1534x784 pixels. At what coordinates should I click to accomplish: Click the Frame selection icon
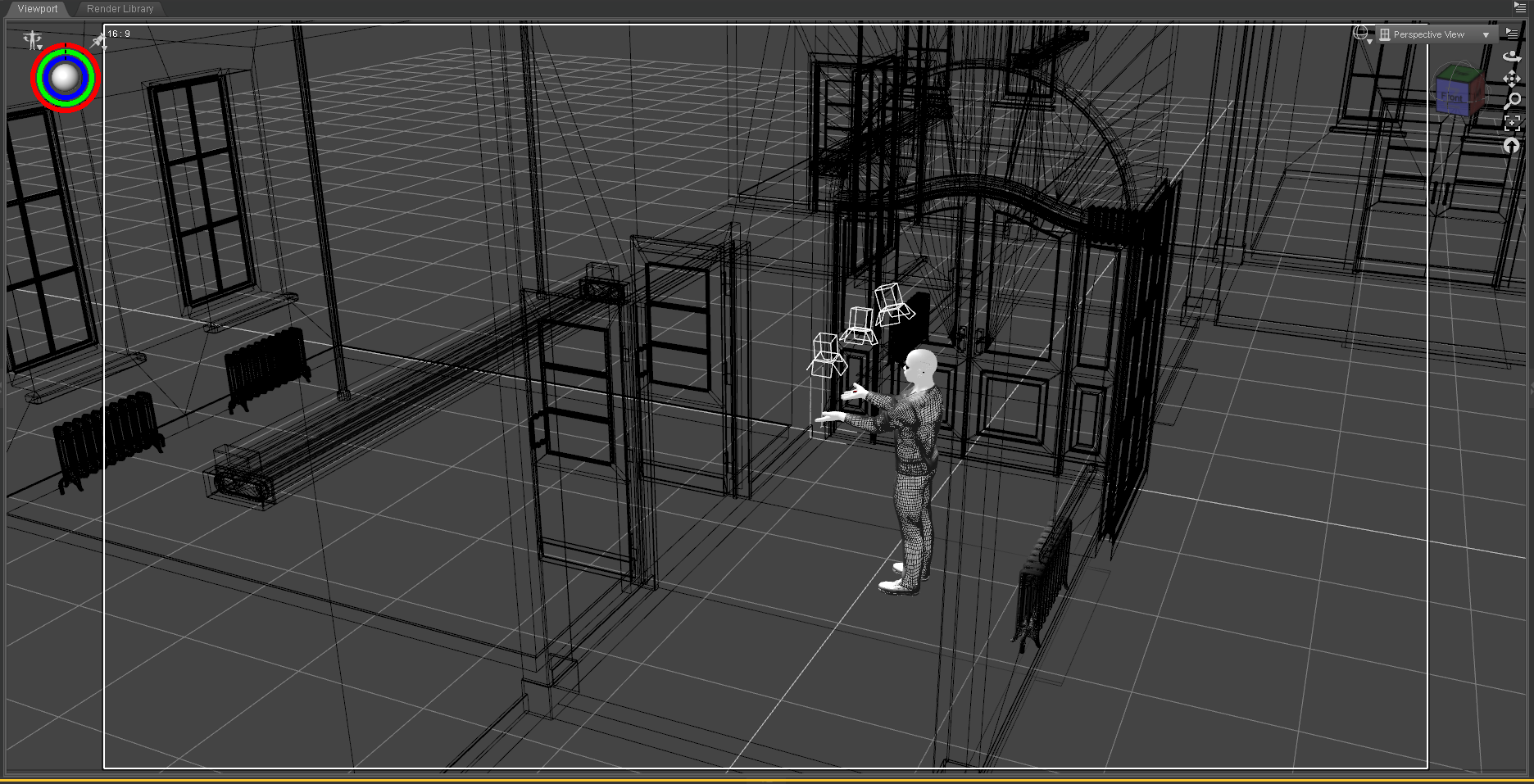click(x=1512, y=123)
